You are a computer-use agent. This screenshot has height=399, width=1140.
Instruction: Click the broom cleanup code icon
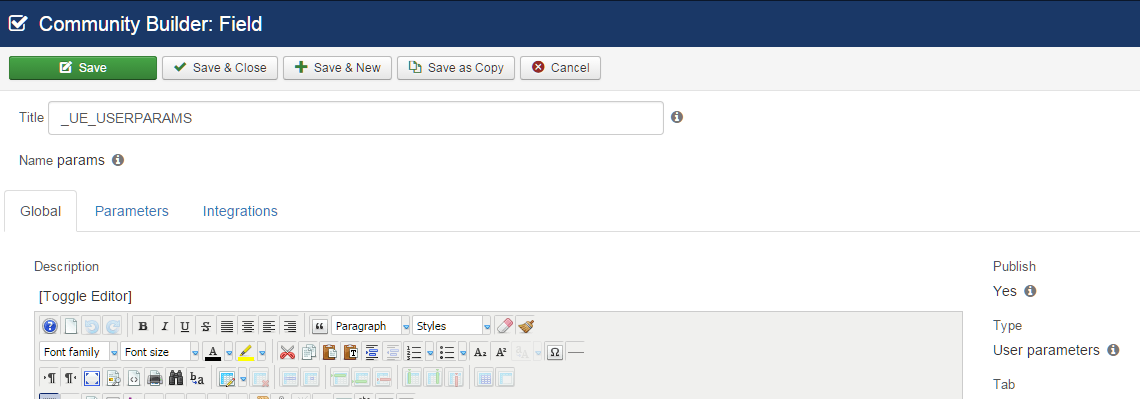[x=526, y=326]
